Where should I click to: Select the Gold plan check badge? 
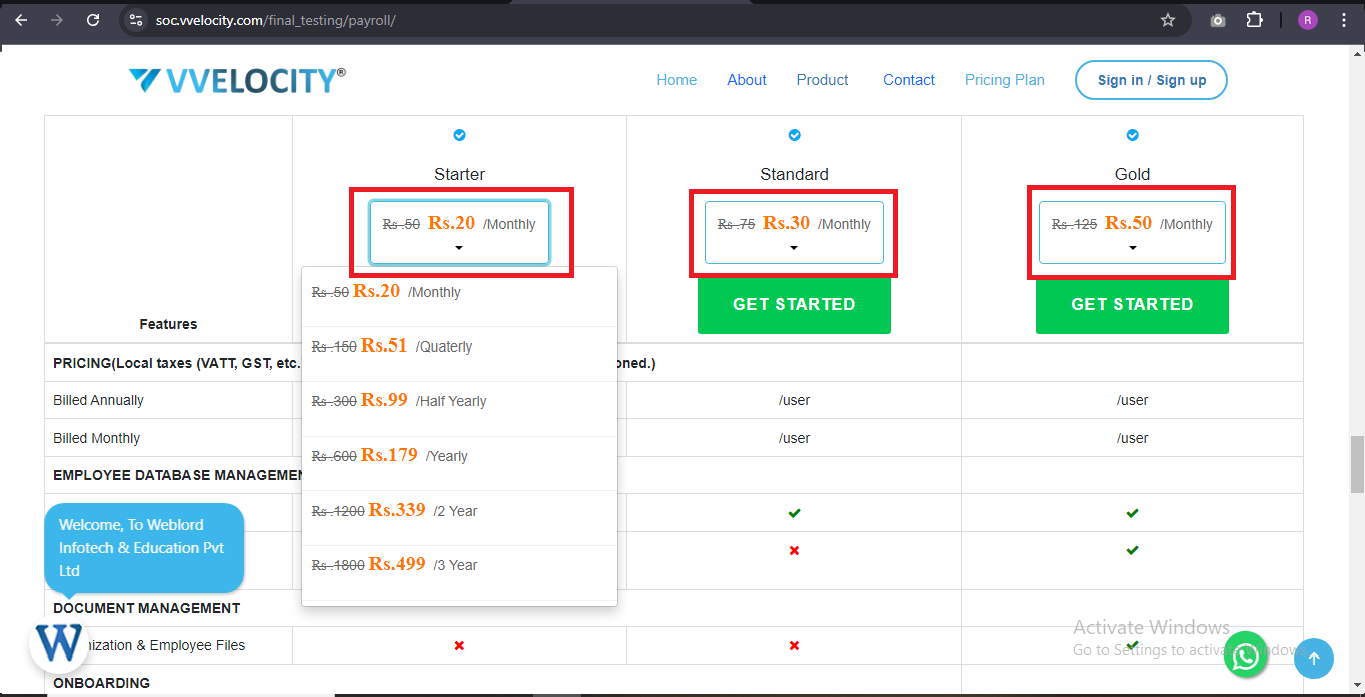coord(1132,135)
